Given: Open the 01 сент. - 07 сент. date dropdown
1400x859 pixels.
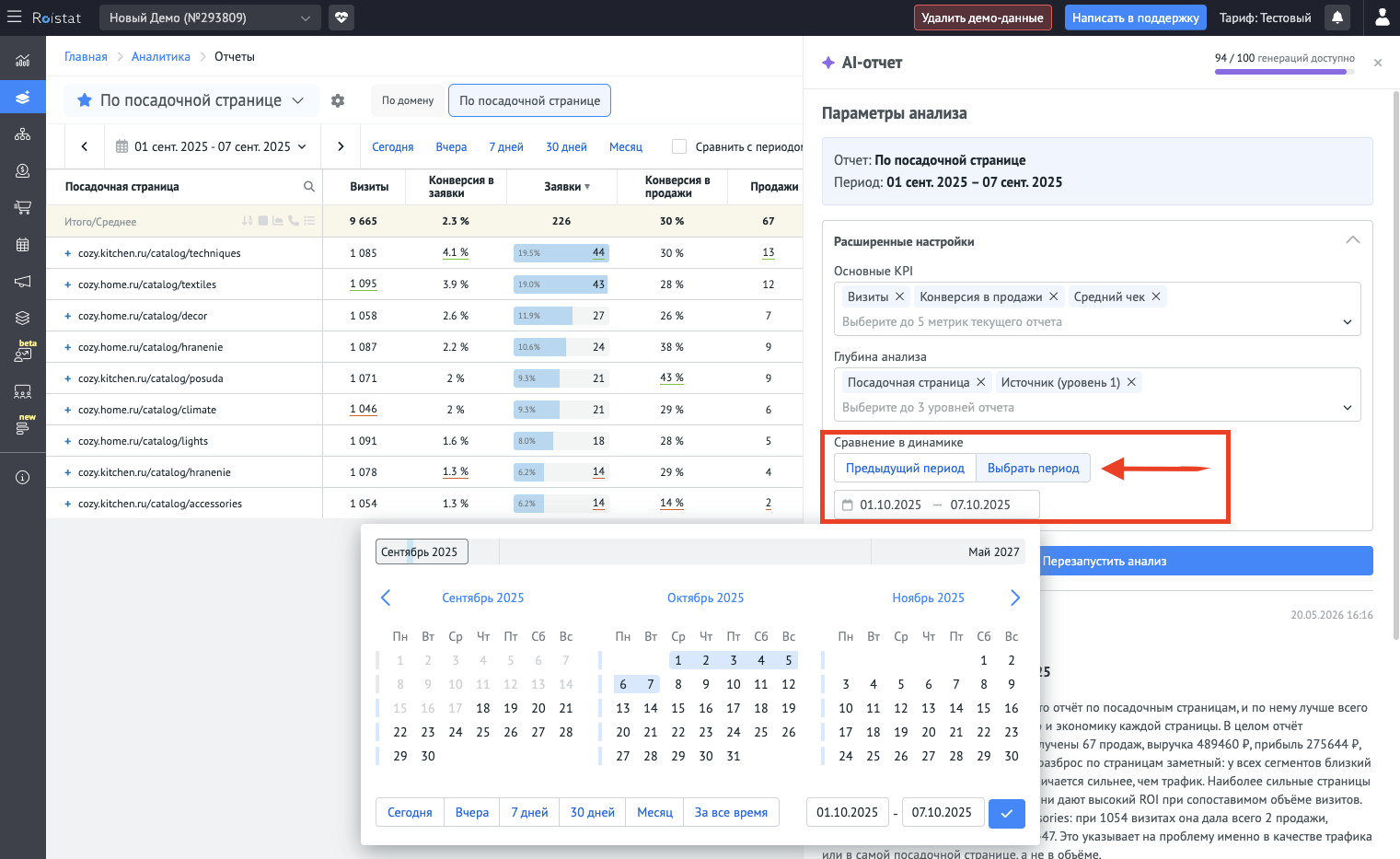Looking at the screenshot, I should (x=212, y=146).
